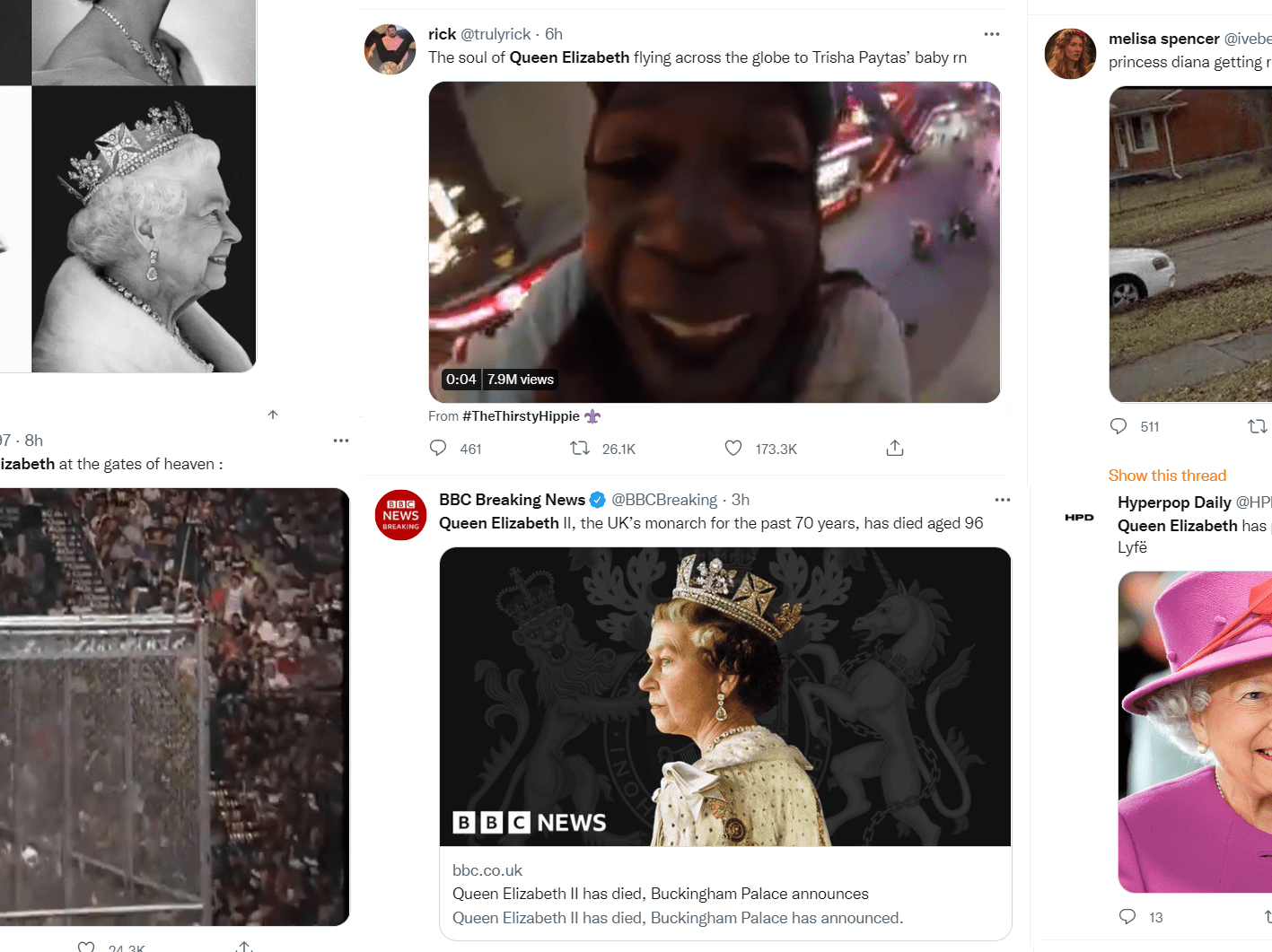The width and height of the screenshot is (1272, 952).
Task: Reply to melisa spencer's tweet
Action: pyautogui.click(x=1118, y=426)
